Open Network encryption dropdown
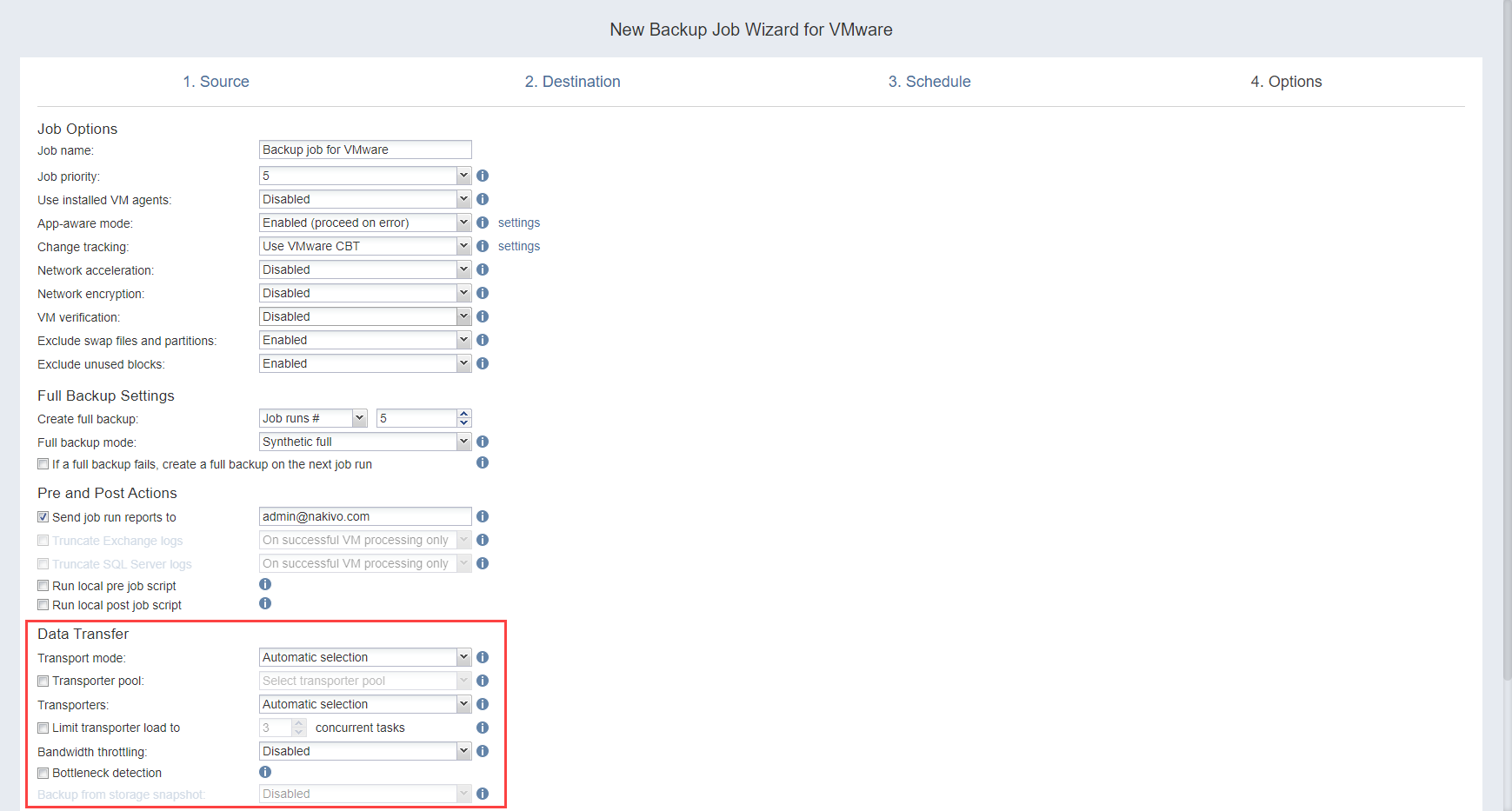Viewport: 1512px width, 811px height. point(365,293)
